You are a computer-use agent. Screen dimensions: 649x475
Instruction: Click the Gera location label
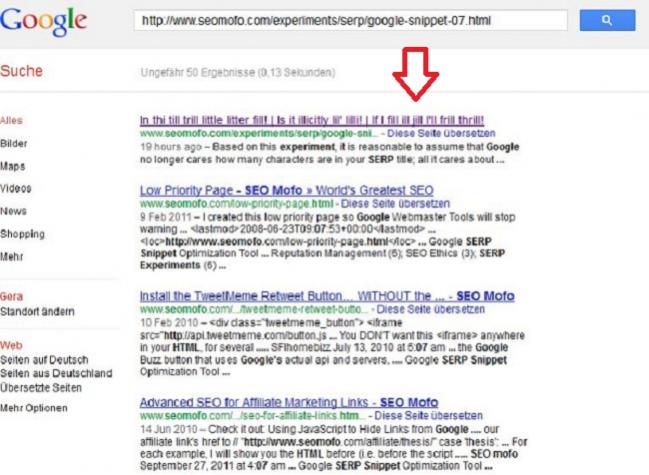12,297
